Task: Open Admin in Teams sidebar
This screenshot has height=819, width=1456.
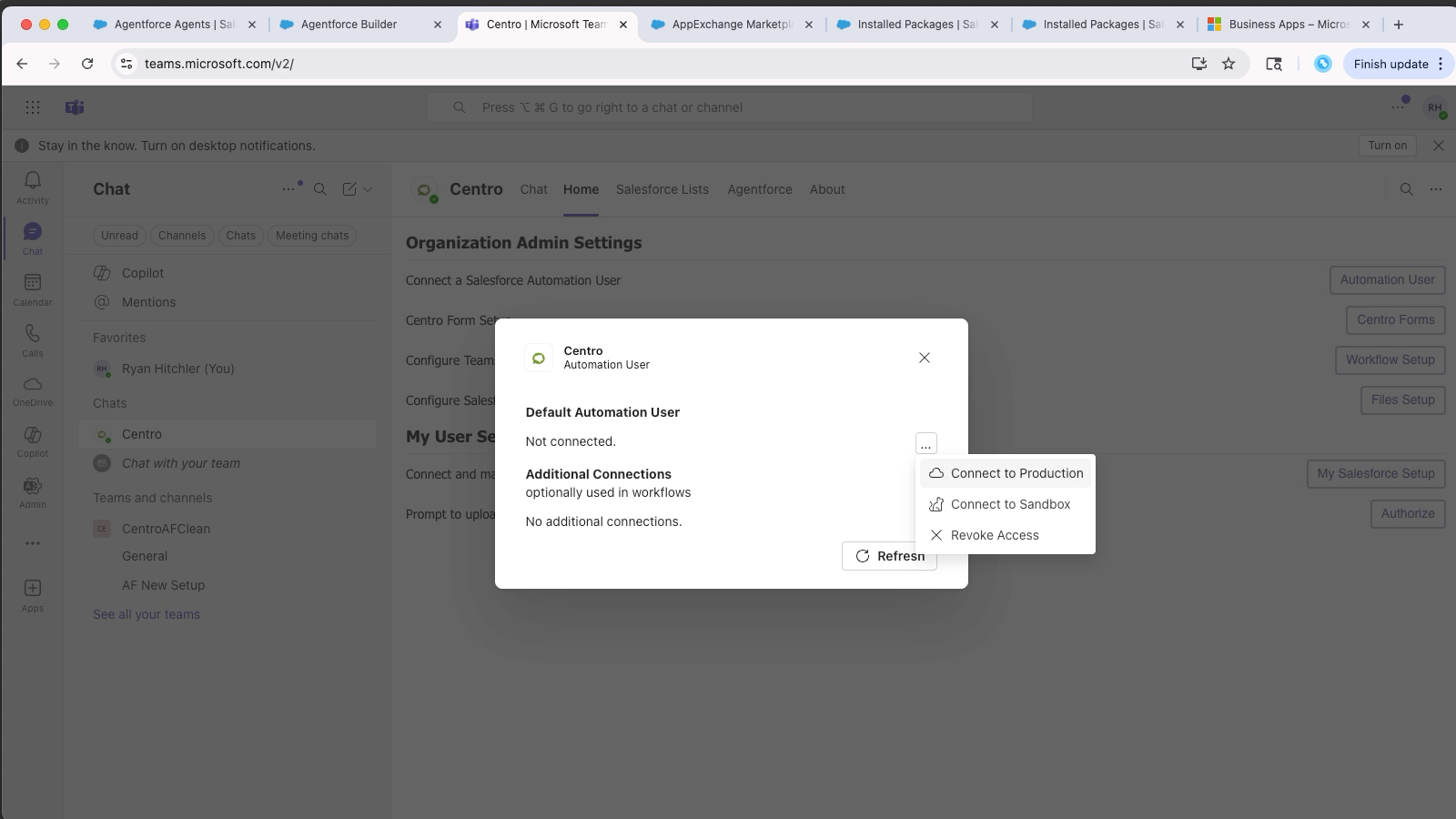Action: (33, 492)
